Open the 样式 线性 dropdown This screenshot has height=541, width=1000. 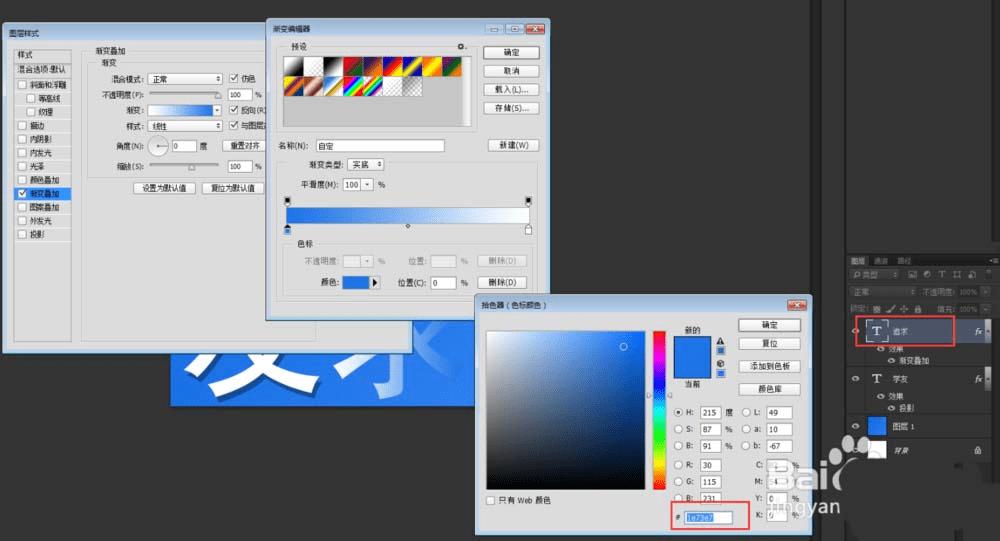click(x=185, y=126)
